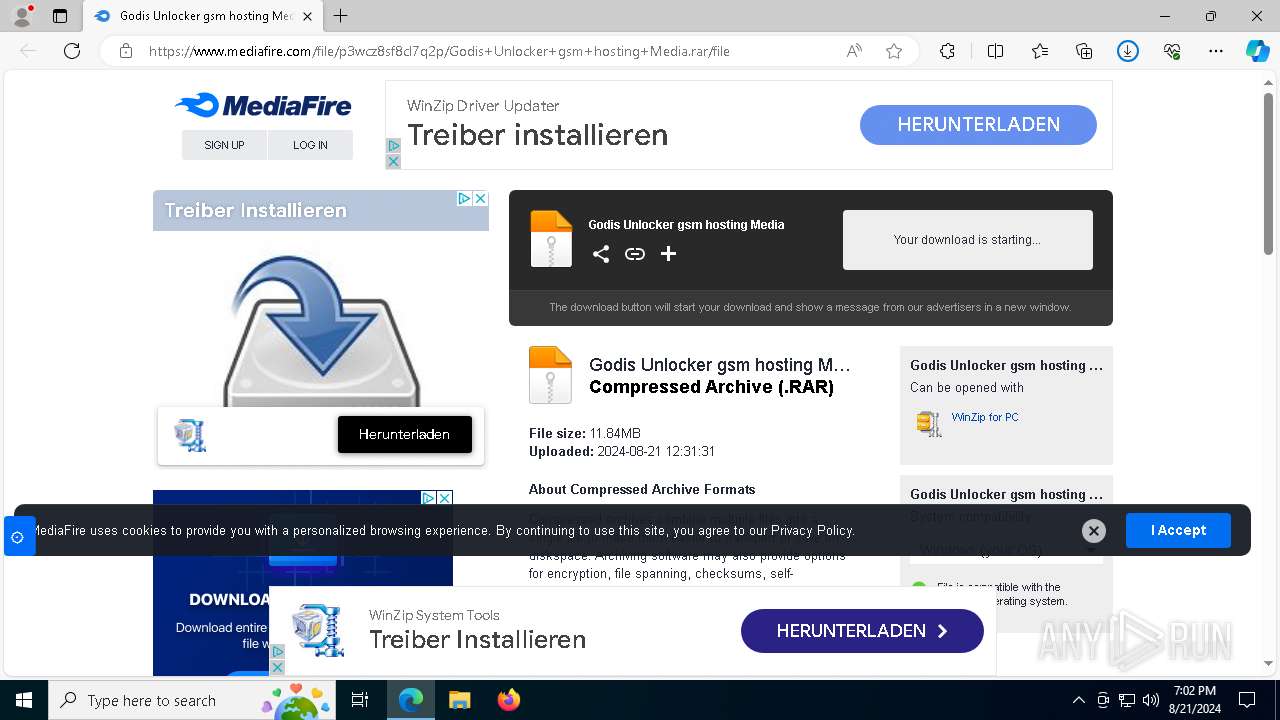Open WinZip for PC link
This screenshot has height=720, width=1280.
coord(985,417)
